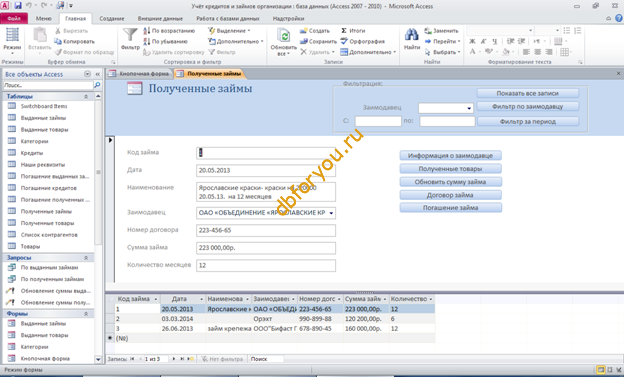Click Сохранить record icon
Viewport: 624px width, 377px height.
click(304, 41)
